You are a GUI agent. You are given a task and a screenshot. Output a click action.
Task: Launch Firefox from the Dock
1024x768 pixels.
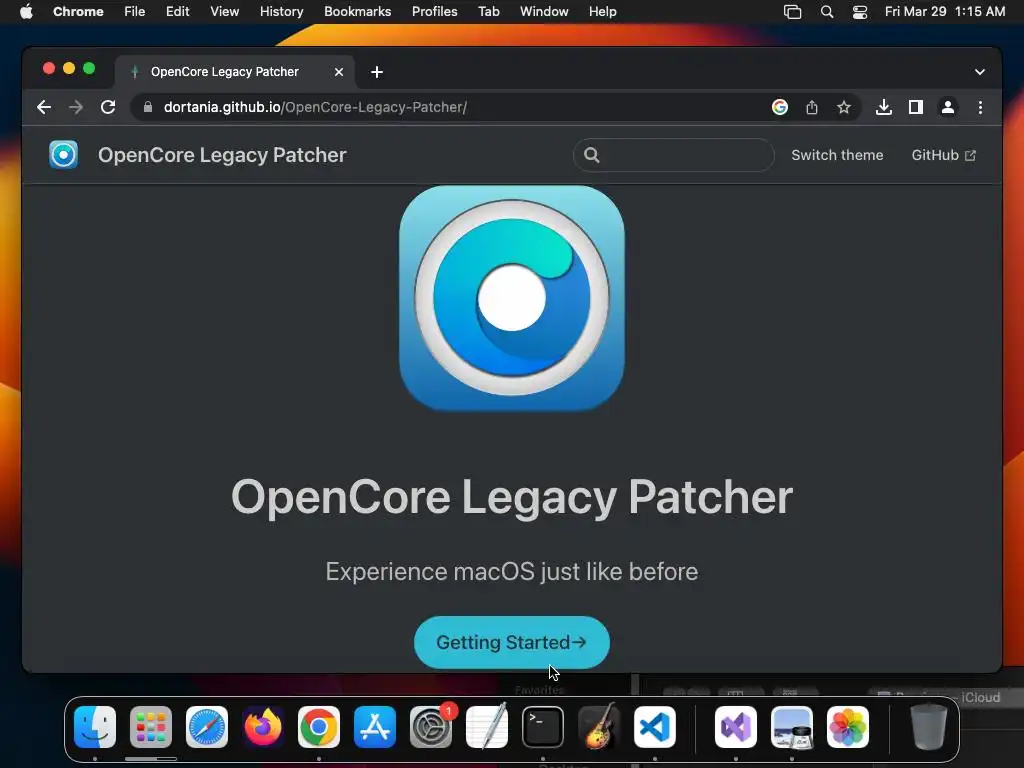coord(263,727)
